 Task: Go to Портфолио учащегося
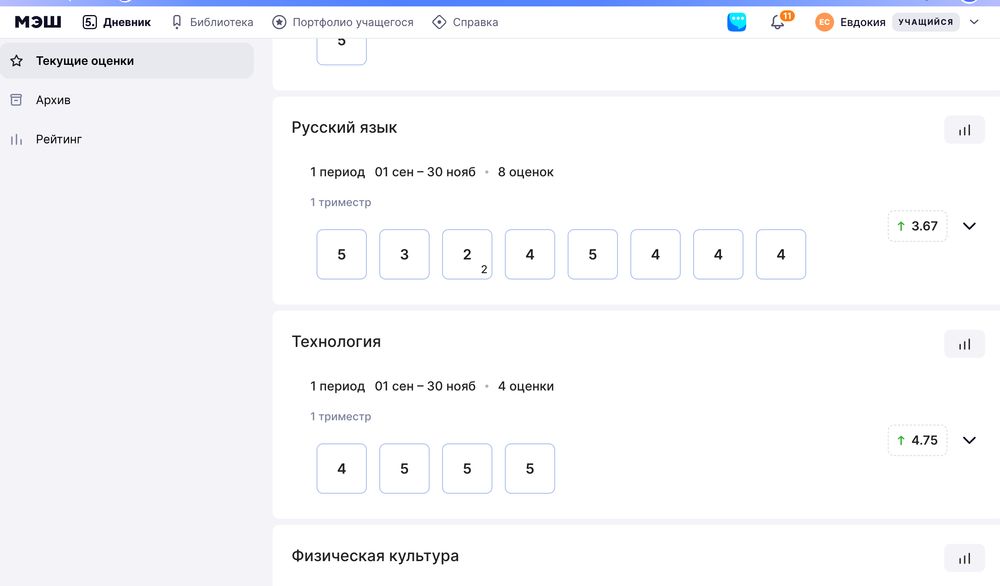pos(342,22)
